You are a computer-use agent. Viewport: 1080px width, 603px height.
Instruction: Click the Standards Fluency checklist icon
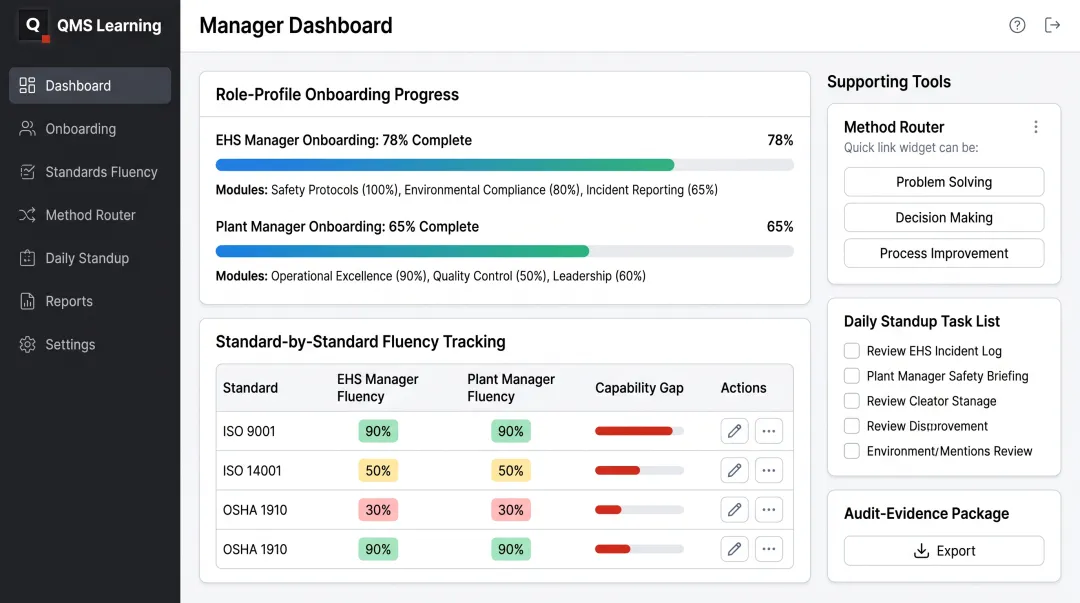(27, 172)
